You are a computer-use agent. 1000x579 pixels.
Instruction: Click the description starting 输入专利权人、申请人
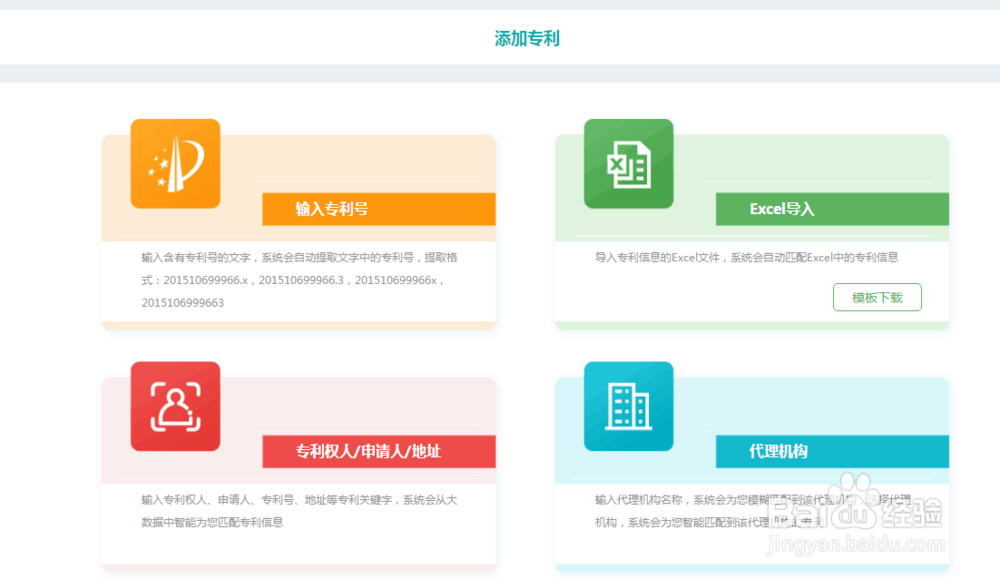pos(299,511)
